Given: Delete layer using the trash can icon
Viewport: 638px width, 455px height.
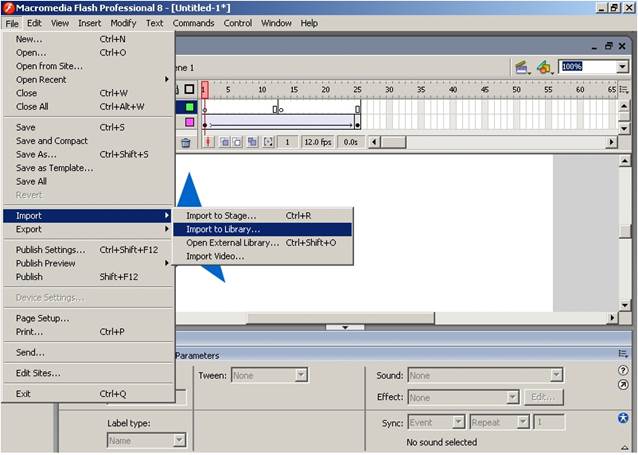Looking at the screenshot, I should coord(186,142).
